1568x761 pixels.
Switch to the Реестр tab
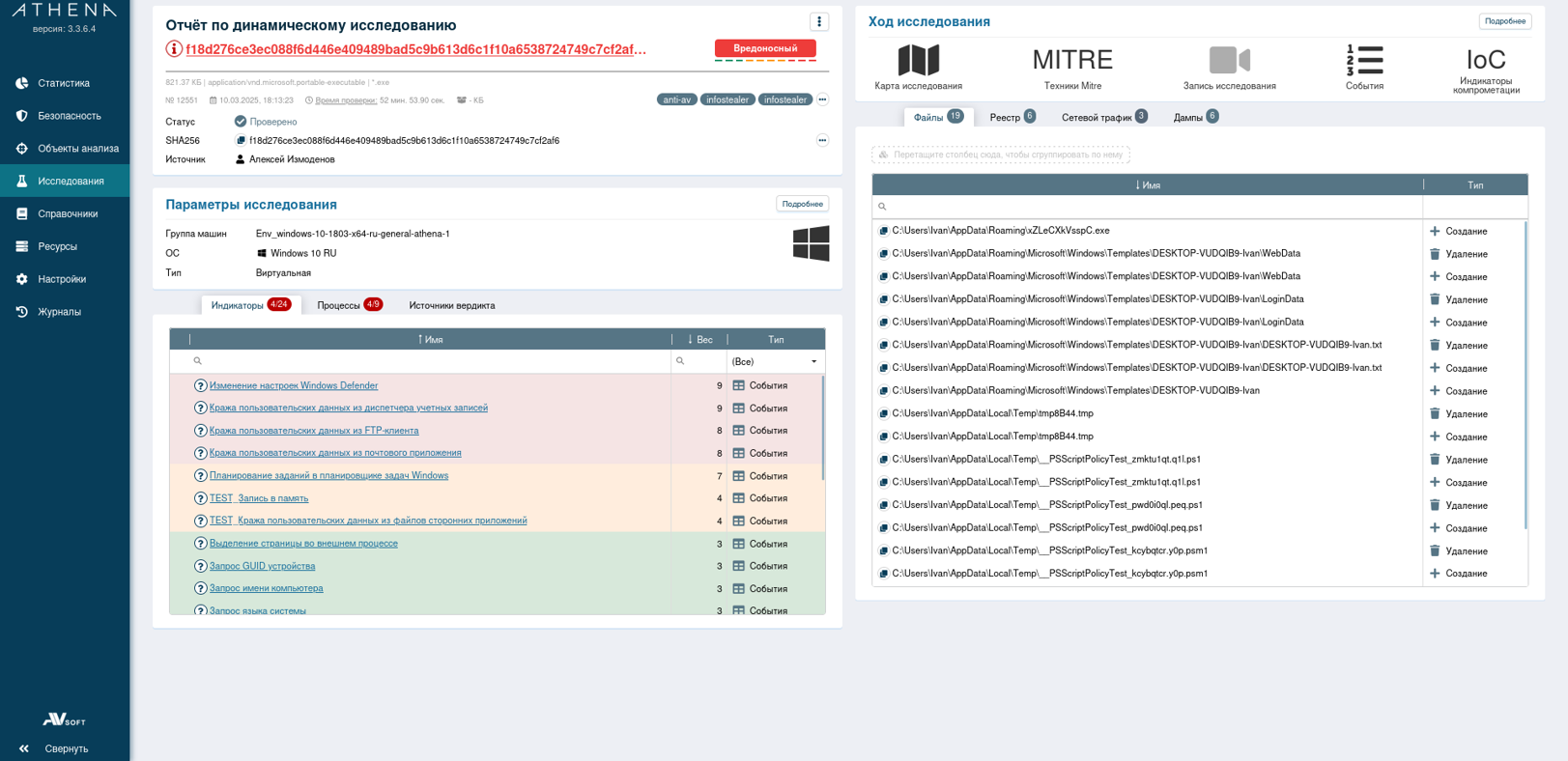point(1012,117)
